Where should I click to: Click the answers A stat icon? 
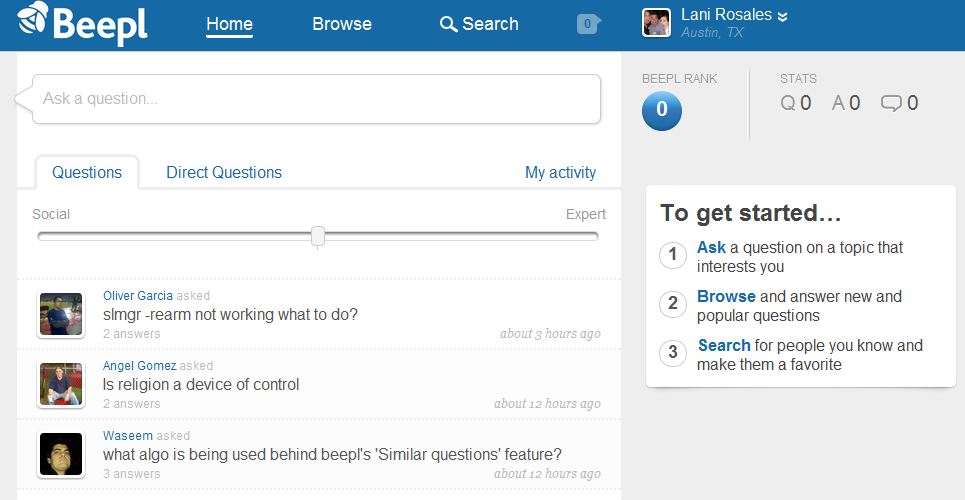(x=838, y=103)
